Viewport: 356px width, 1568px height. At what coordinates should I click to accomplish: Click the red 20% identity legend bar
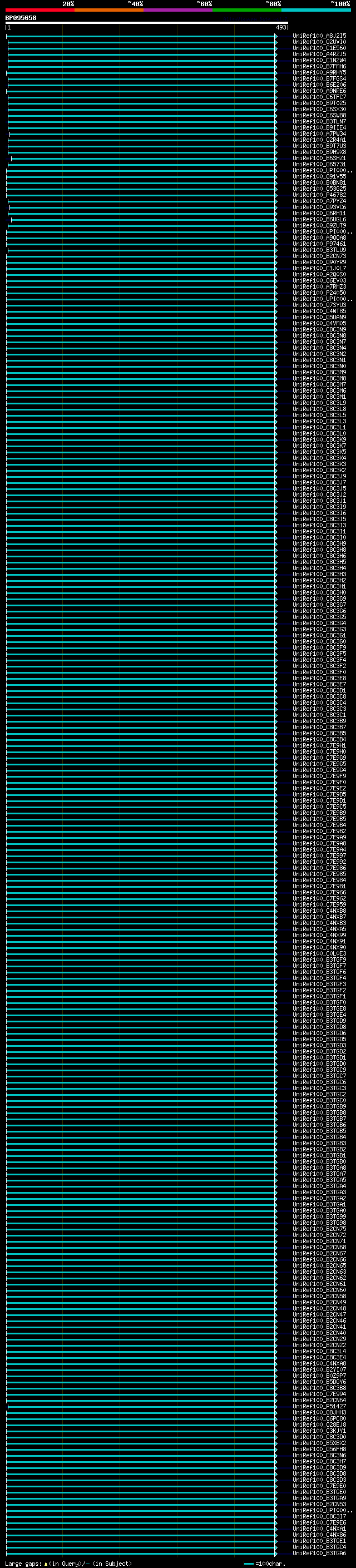pos(40,10)
